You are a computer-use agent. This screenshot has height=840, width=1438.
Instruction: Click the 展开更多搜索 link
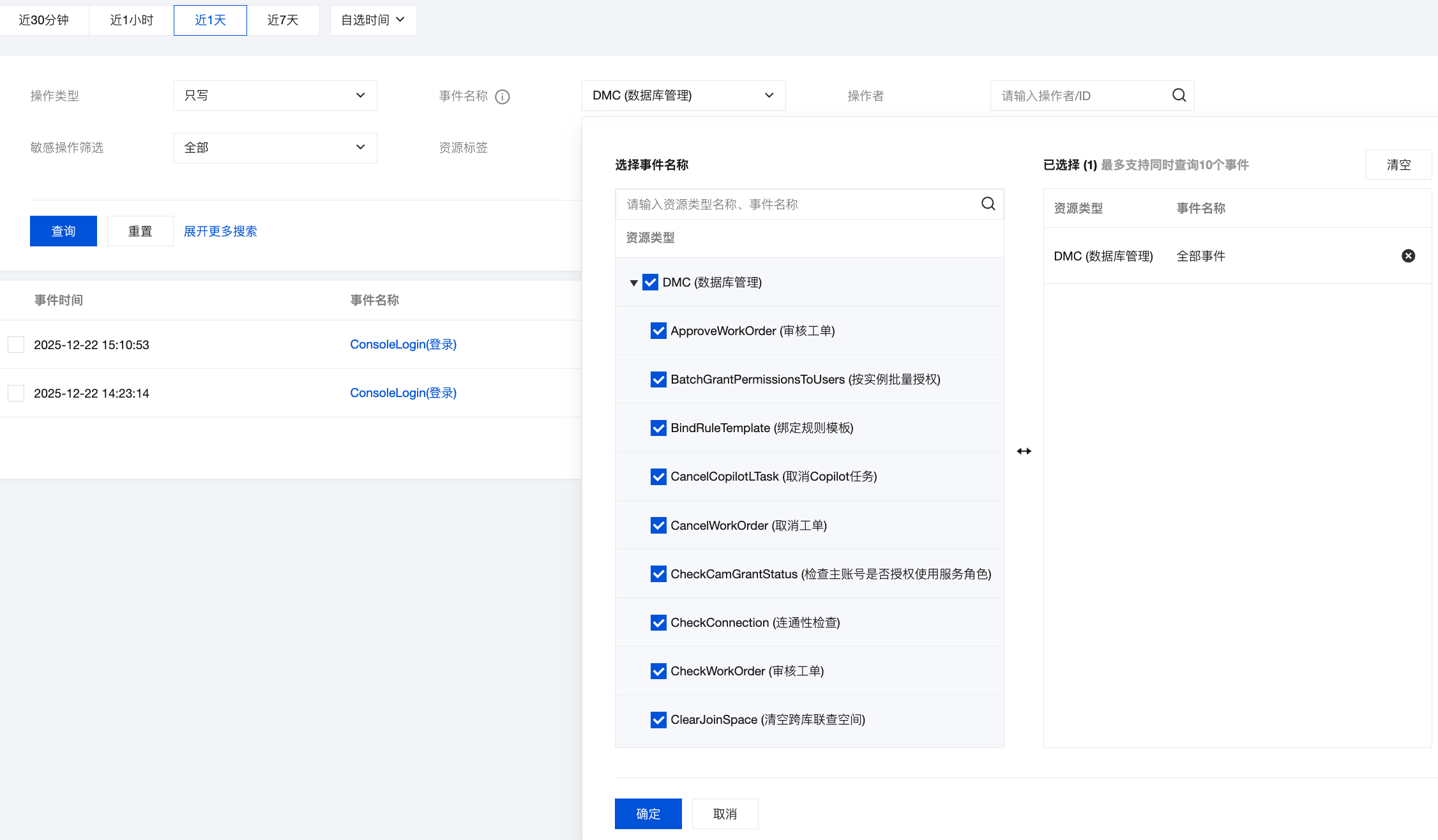pos(220,231)
